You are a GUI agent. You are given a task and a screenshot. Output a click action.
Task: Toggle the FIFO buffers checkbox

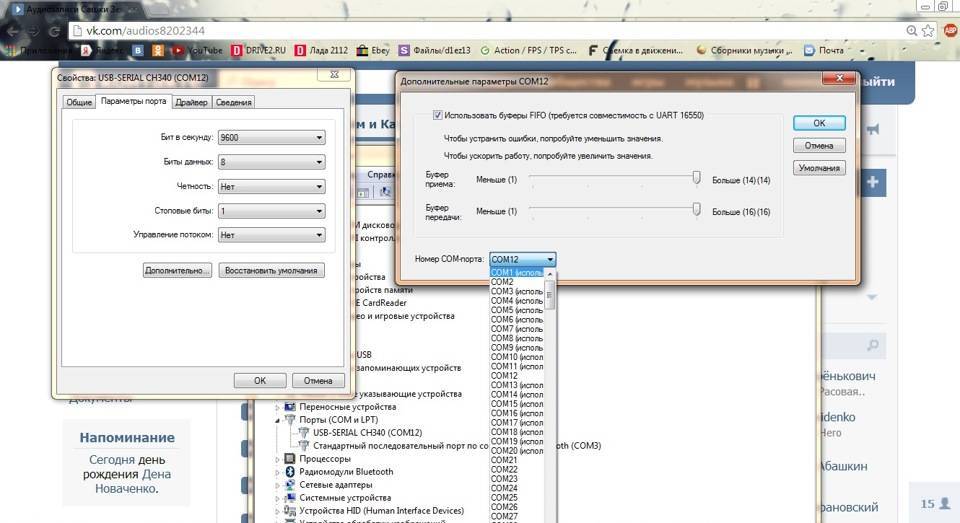[438, 115]
